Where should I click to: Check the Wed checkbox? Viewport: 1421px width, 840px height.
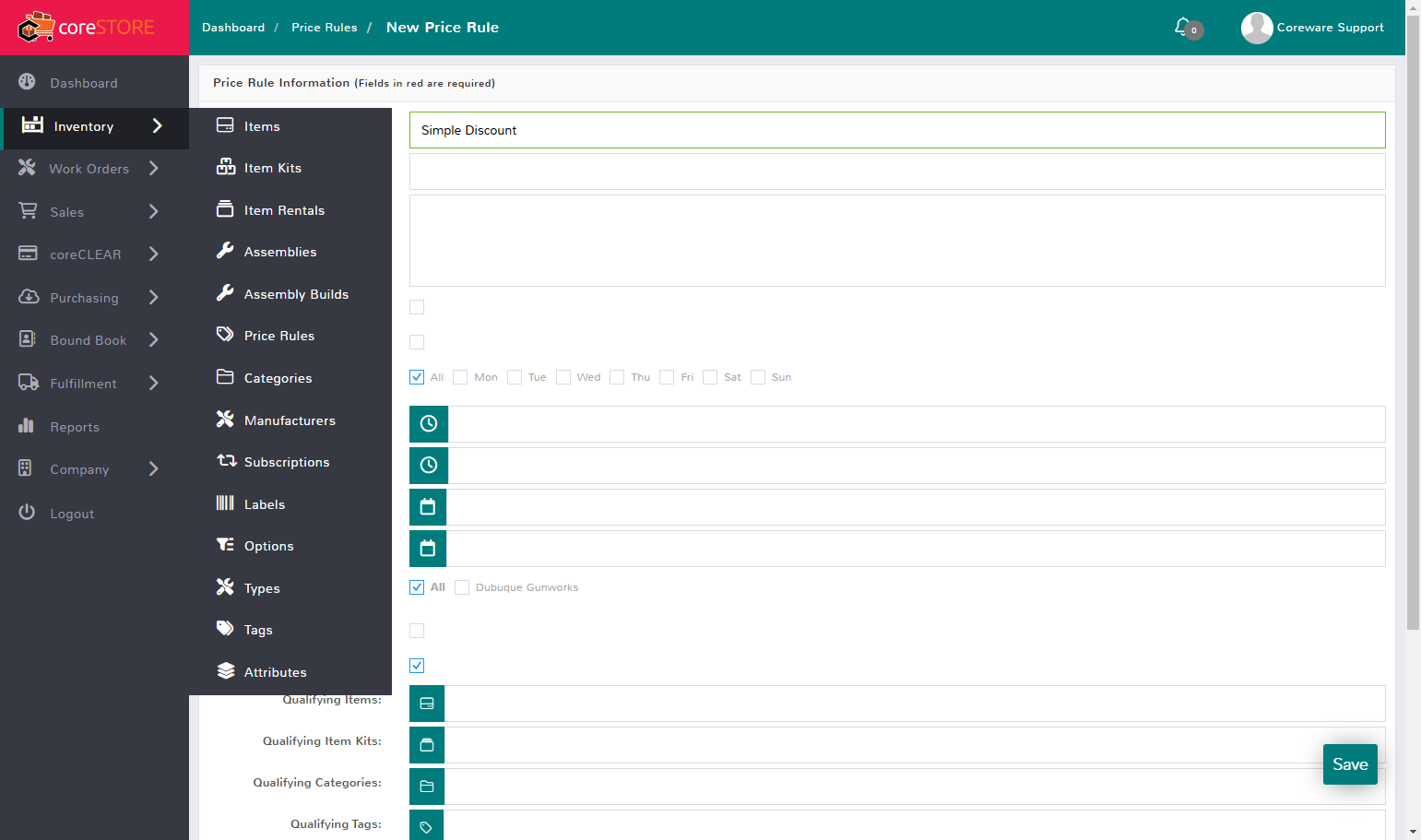point(563,377)
